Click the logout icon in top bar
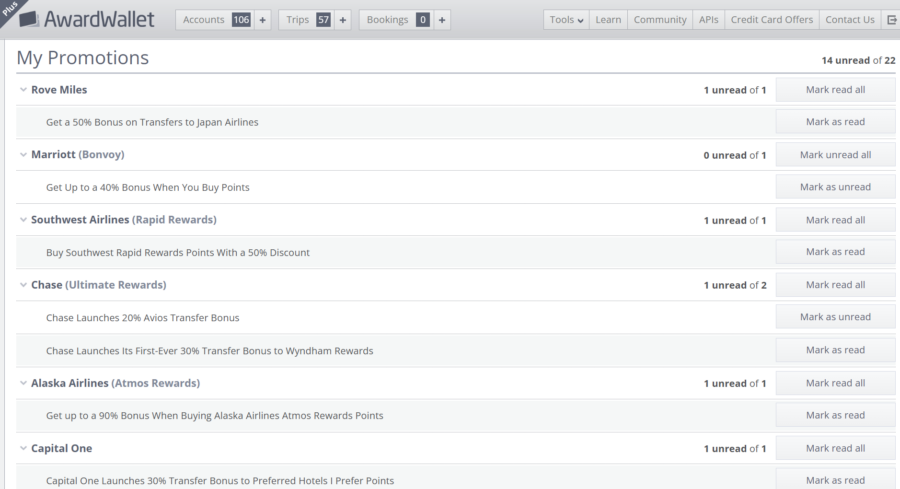This screenshot has width=900, height=489. tap(891, 20)
